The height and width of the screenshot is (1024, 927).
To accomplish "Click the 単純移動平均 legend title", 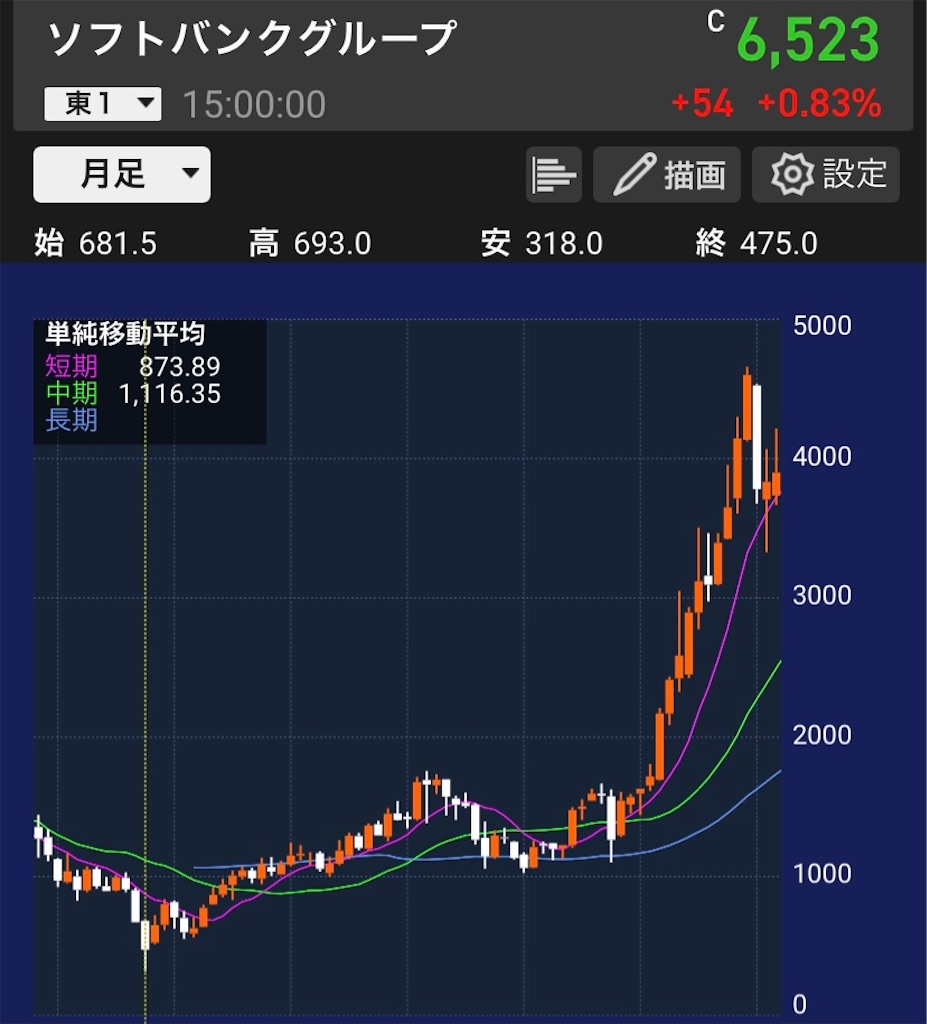I will coord(125,334).
